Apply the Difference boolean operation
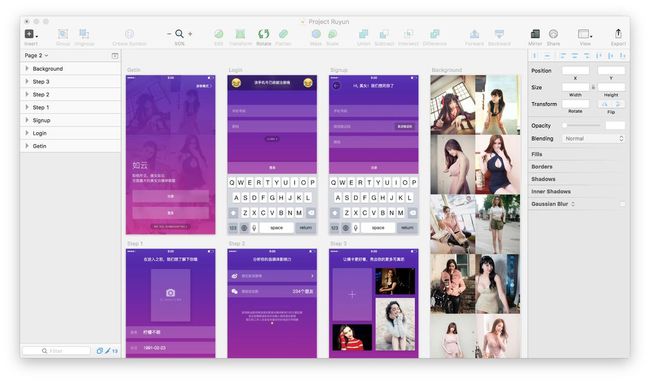 pos(435,34)
